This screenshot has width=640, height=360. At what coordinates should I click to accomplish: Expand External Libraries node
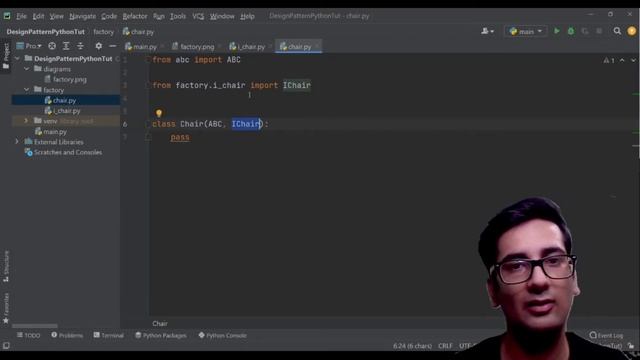click(17, 142)
